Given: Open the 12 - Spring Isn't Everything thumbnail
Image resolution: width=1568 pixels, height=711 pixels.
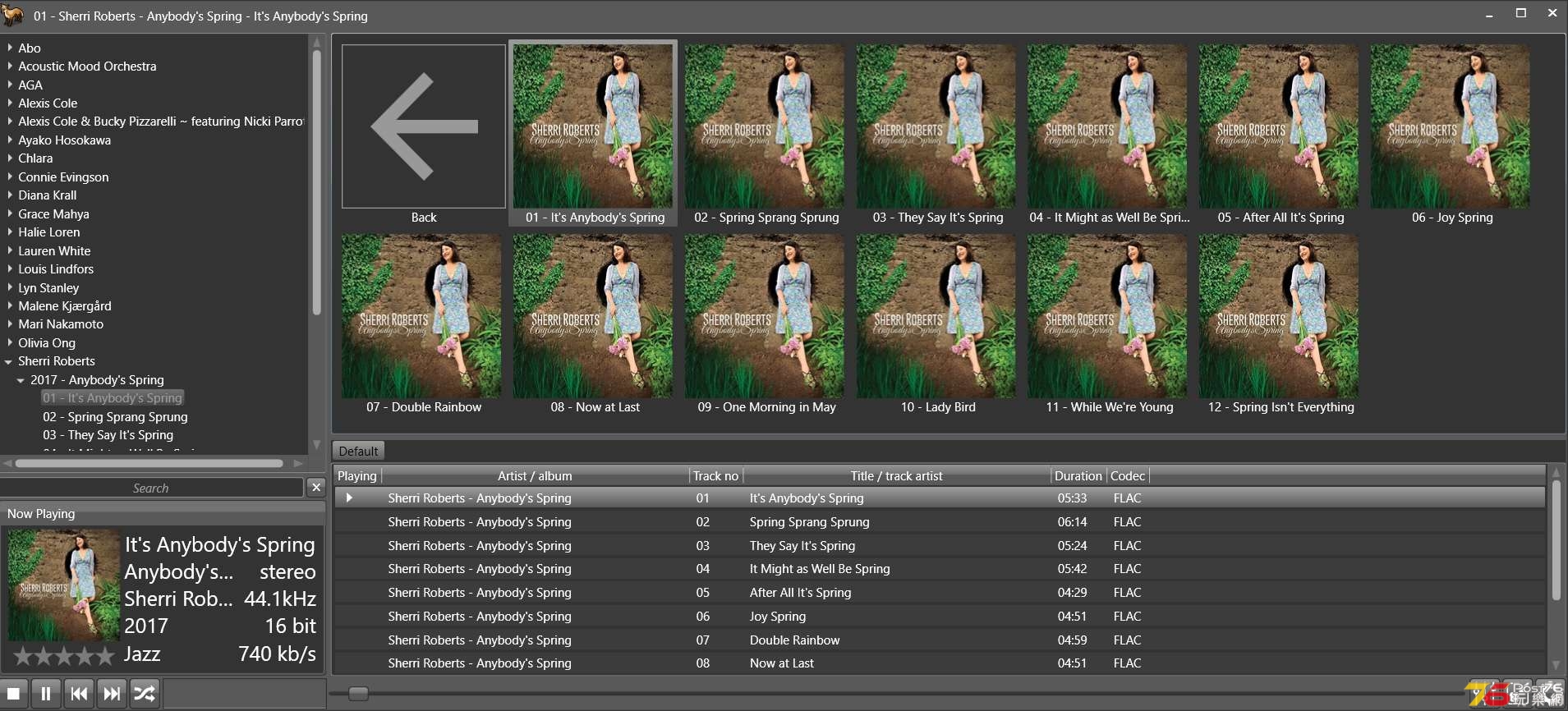Looking at the screenshot, I should 1280,316.
